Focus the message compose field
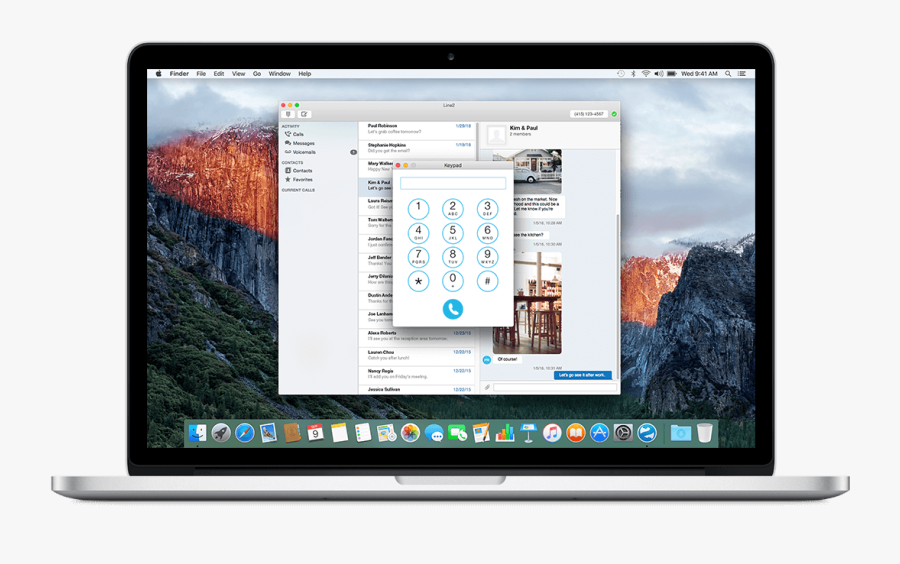900x564 pixels. pos(555,388)
